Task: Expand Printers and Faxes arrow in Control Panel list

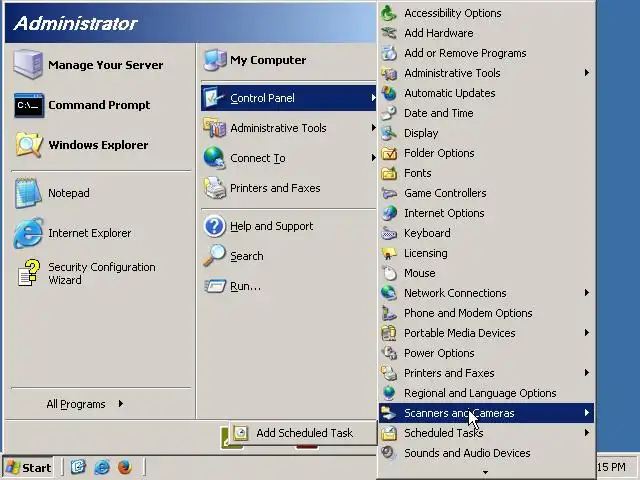Action: click(x=587, y=373)
